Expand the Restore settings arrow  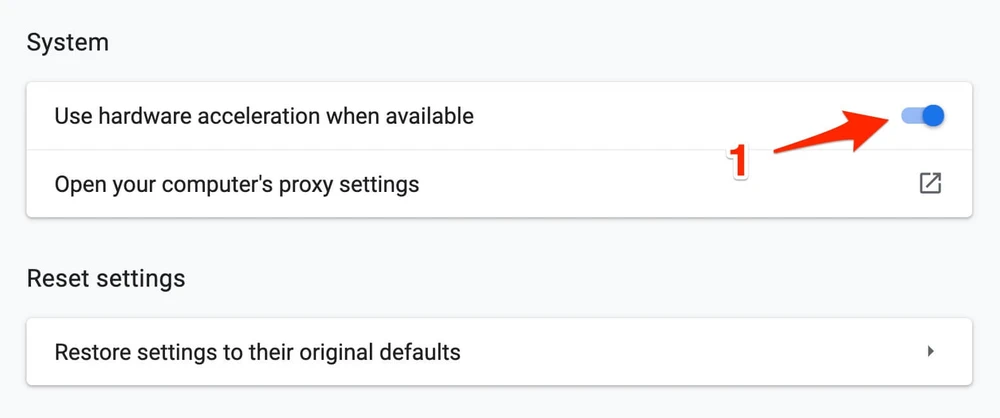[x=930, y=352]
